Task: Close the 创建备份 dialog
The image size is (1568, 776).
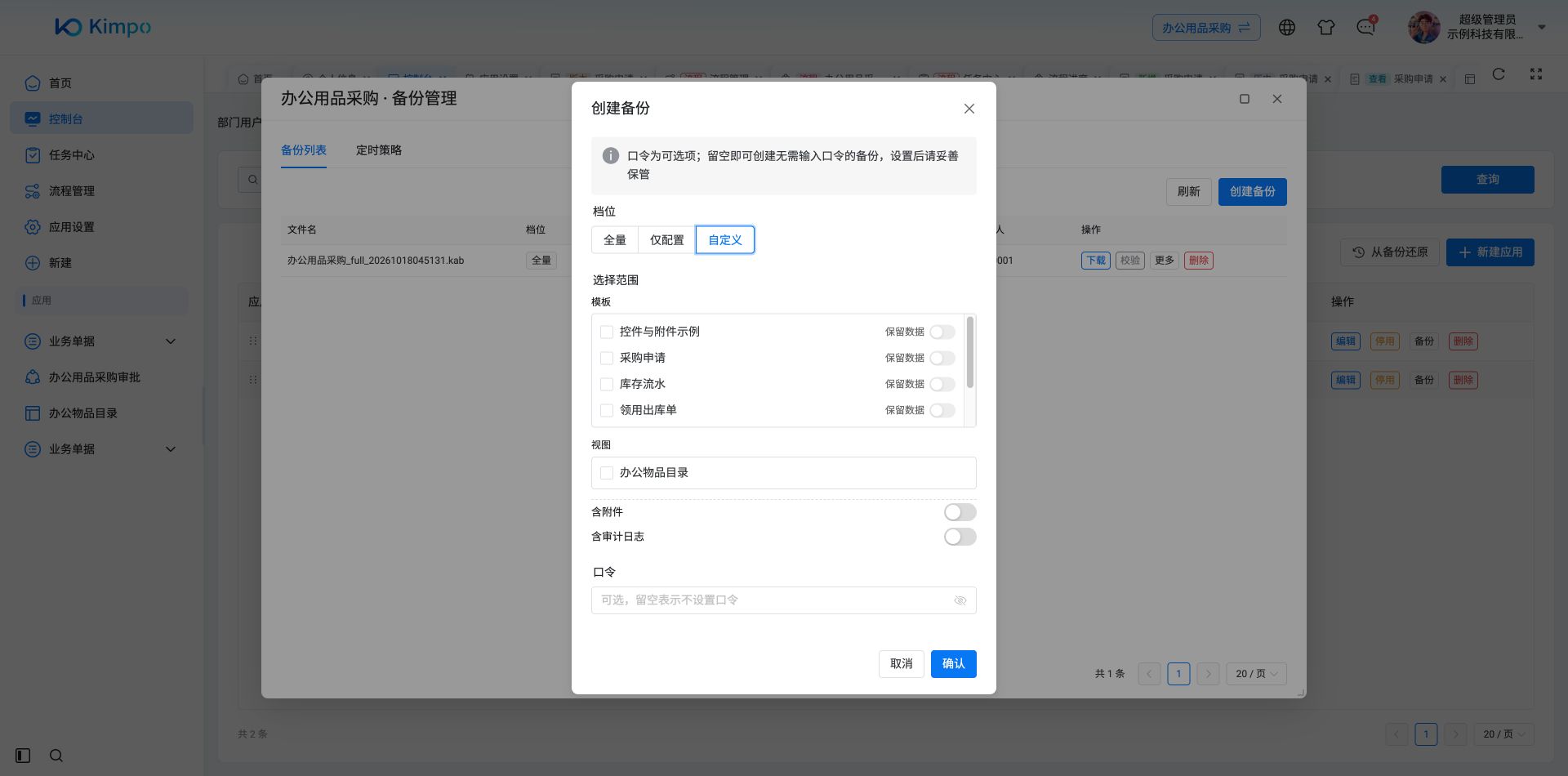Action: coord(969,109)
